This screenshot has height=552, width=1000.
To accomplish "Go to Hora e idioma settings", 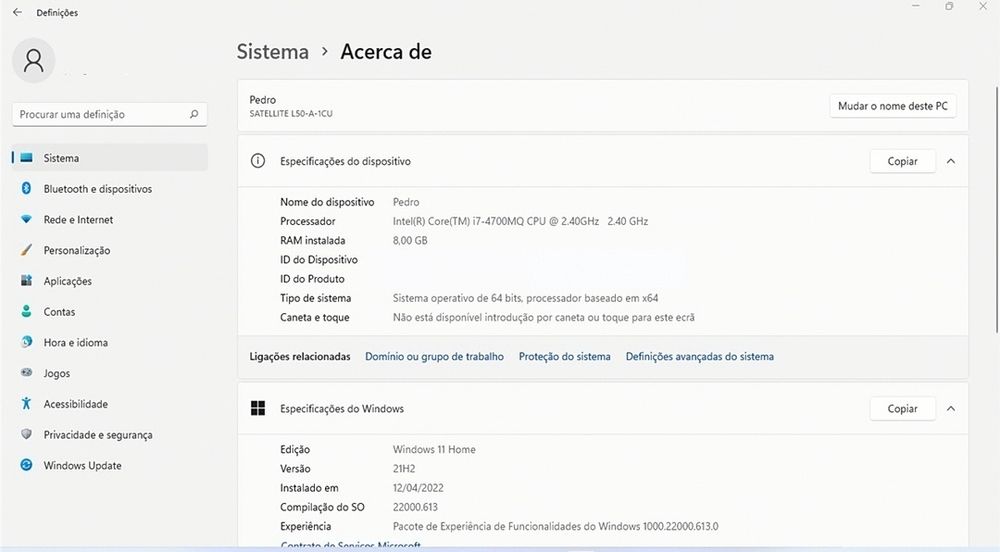I will pos(75,343).
